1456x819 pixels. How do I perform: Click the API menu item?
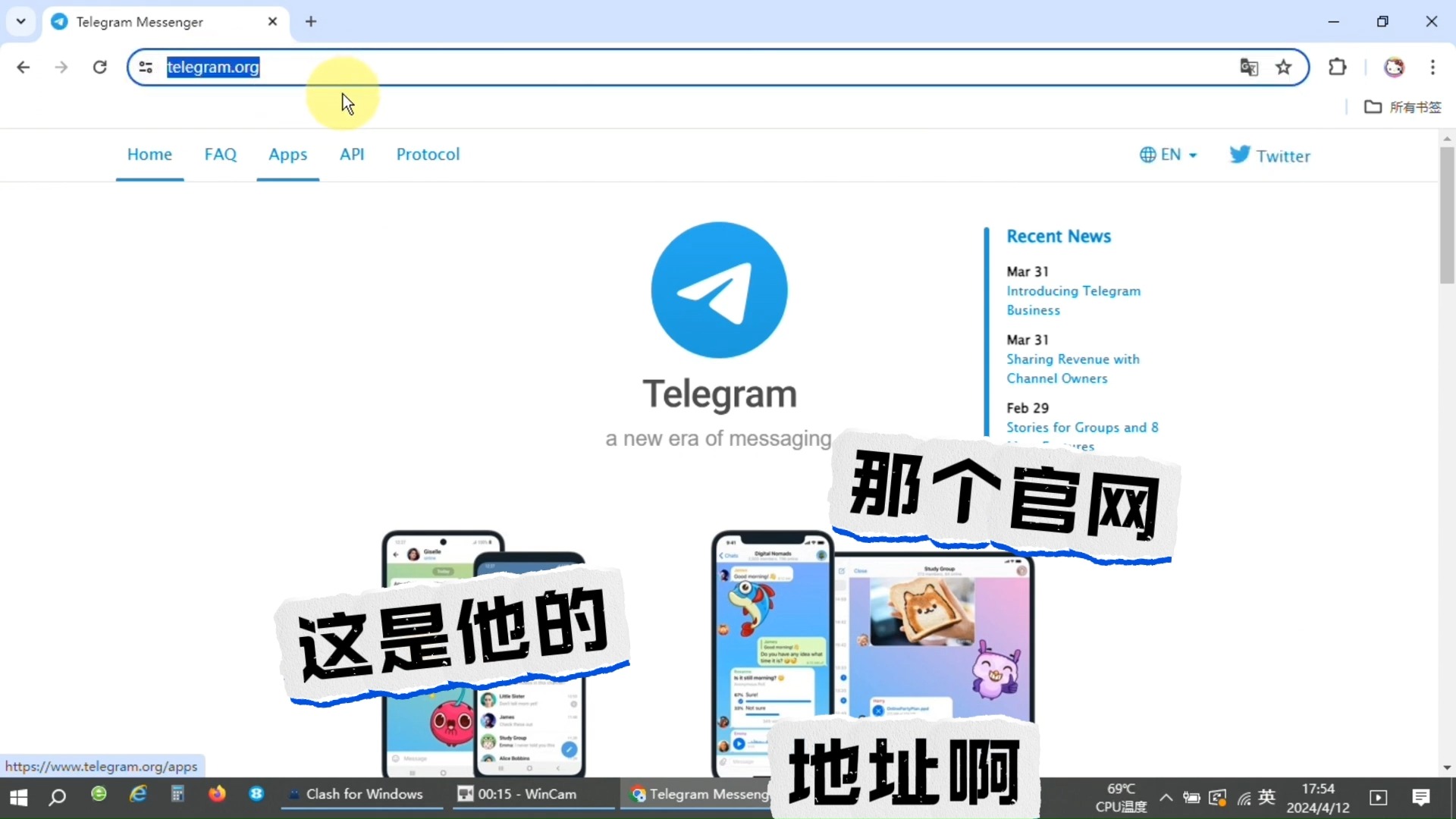(351, 154)
